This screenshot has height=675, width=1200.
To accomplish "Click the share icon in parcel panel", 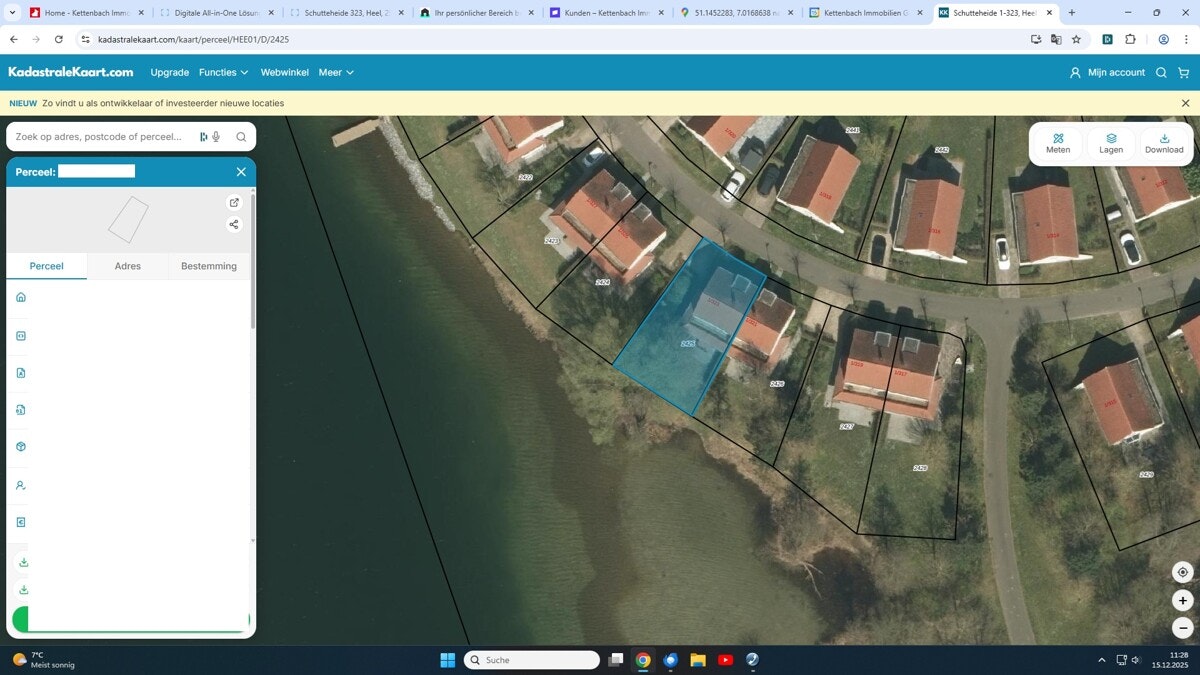I will (234, 224).
